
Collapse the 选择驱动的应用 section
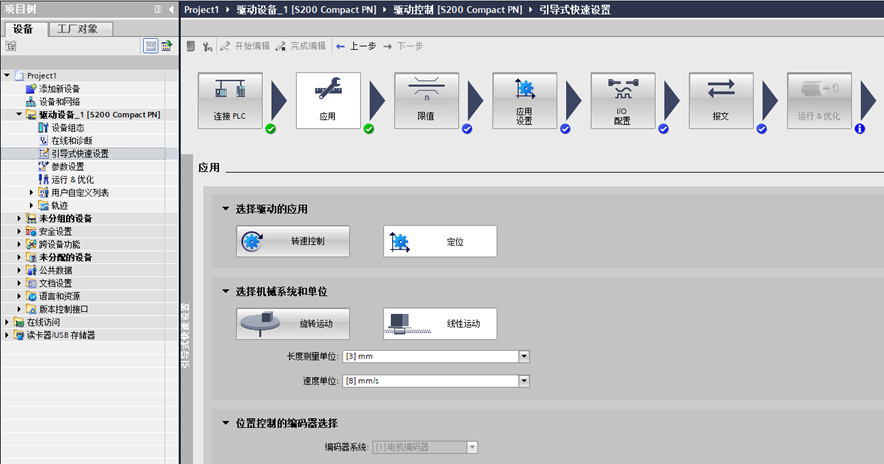click(x=225, y=209)
